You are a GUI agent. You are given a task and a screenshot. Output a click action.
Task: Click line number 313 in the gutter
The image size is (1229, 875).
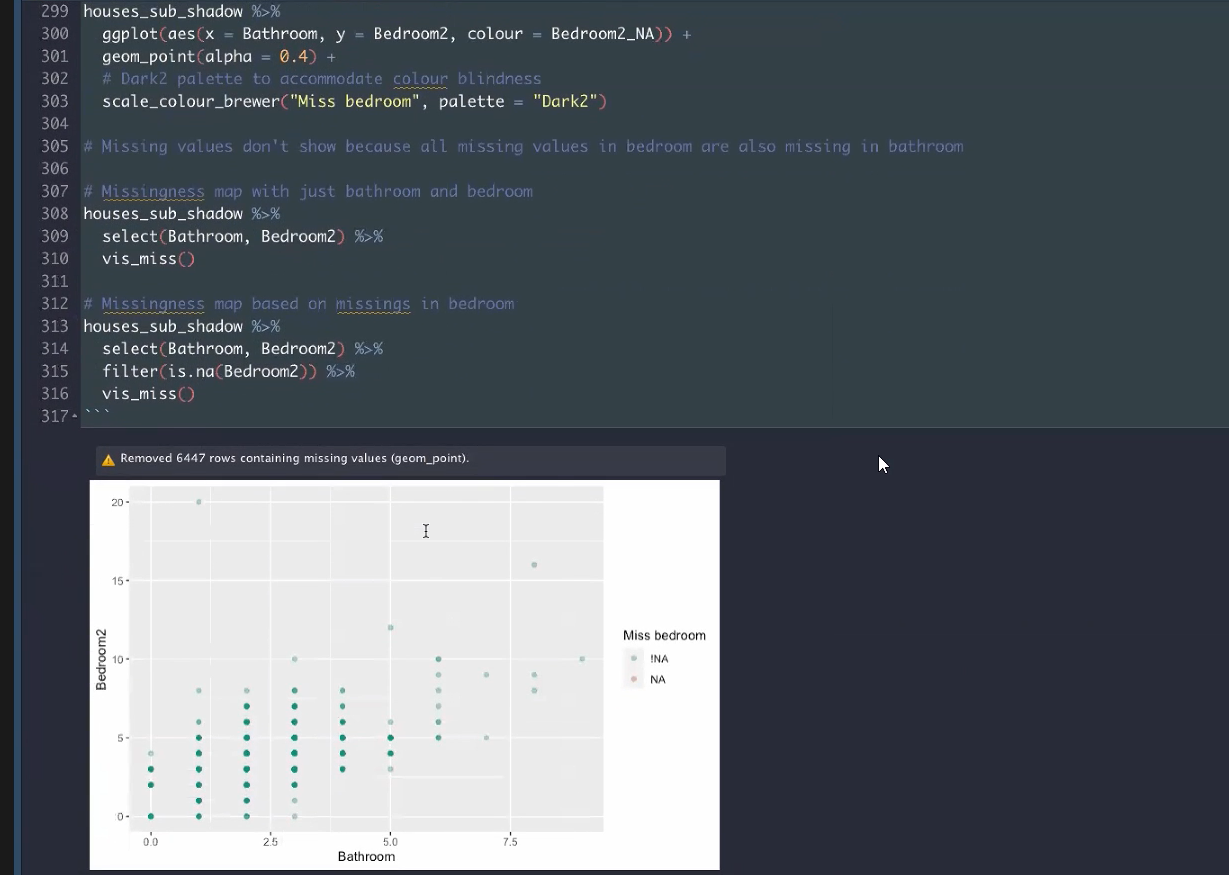[55, 327]
